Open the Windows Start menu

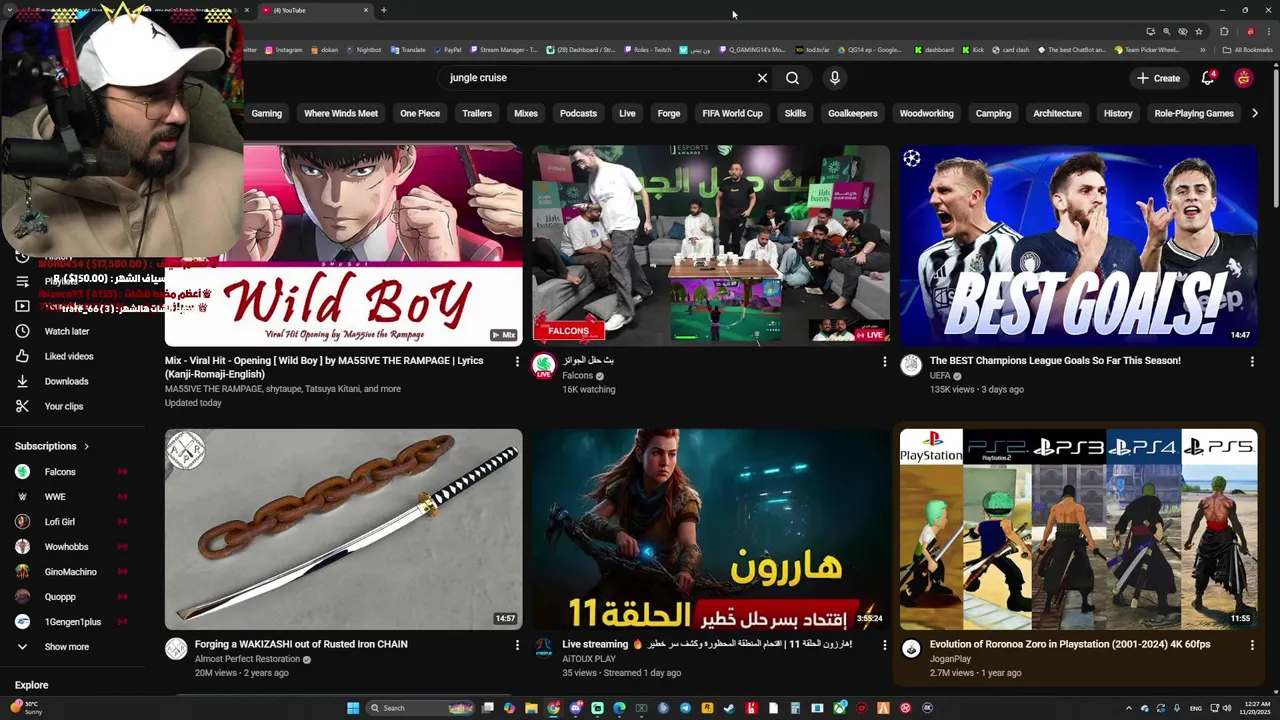click(x=353, y=708)
